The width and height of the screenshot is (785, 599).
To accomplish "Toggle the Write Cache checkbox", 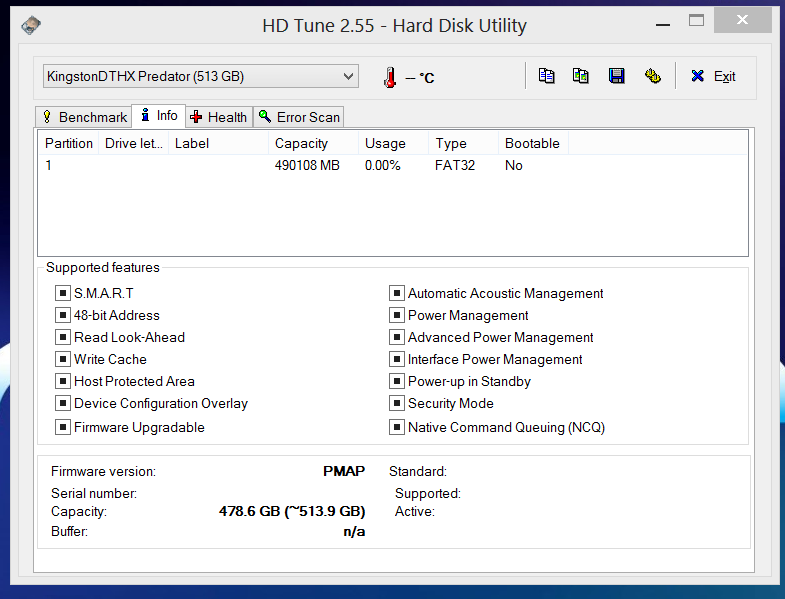I will pyautogui.click(x=63, y=360).
